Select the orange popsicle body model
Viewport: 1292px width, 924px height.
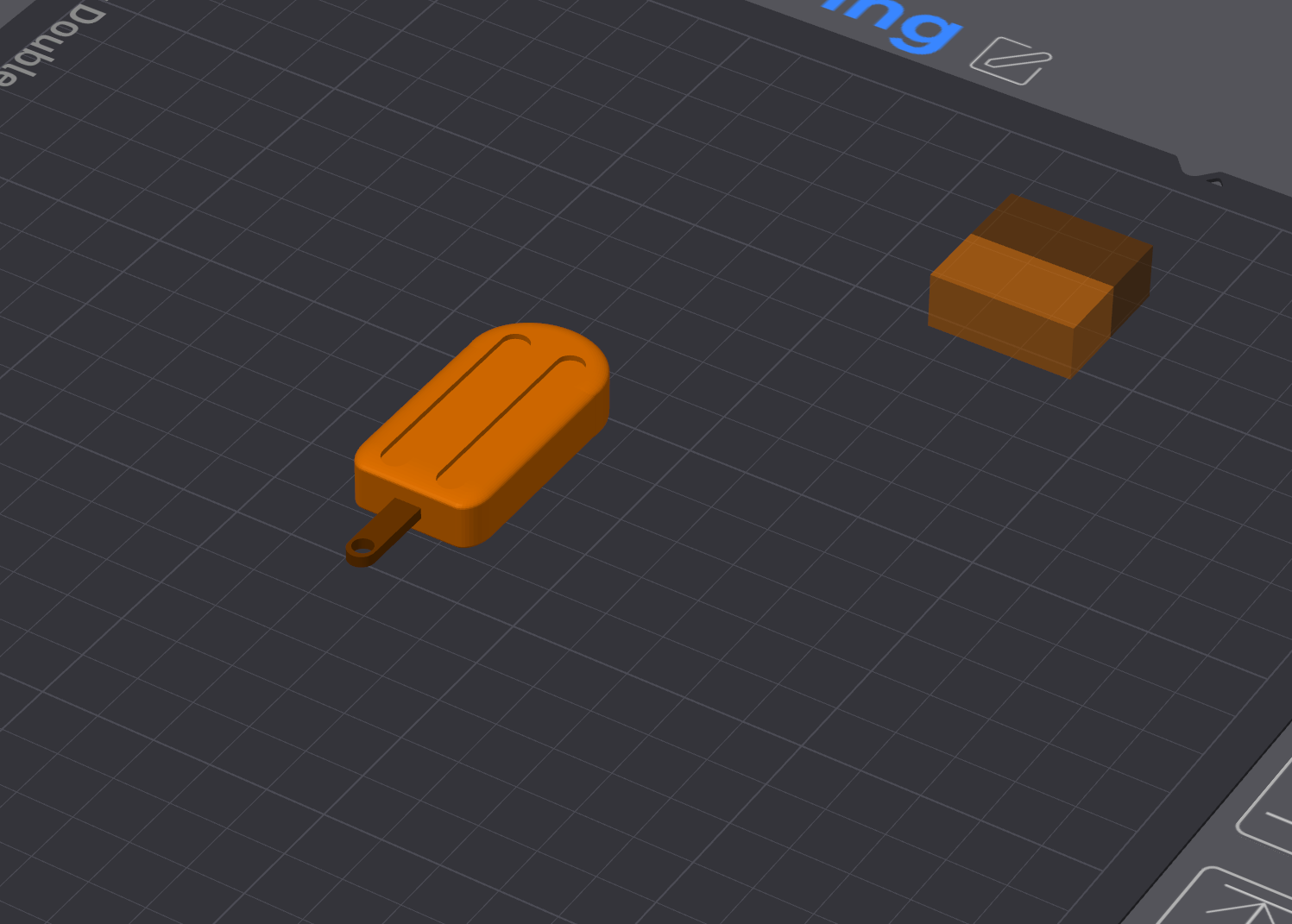click(x=483, y=434)
